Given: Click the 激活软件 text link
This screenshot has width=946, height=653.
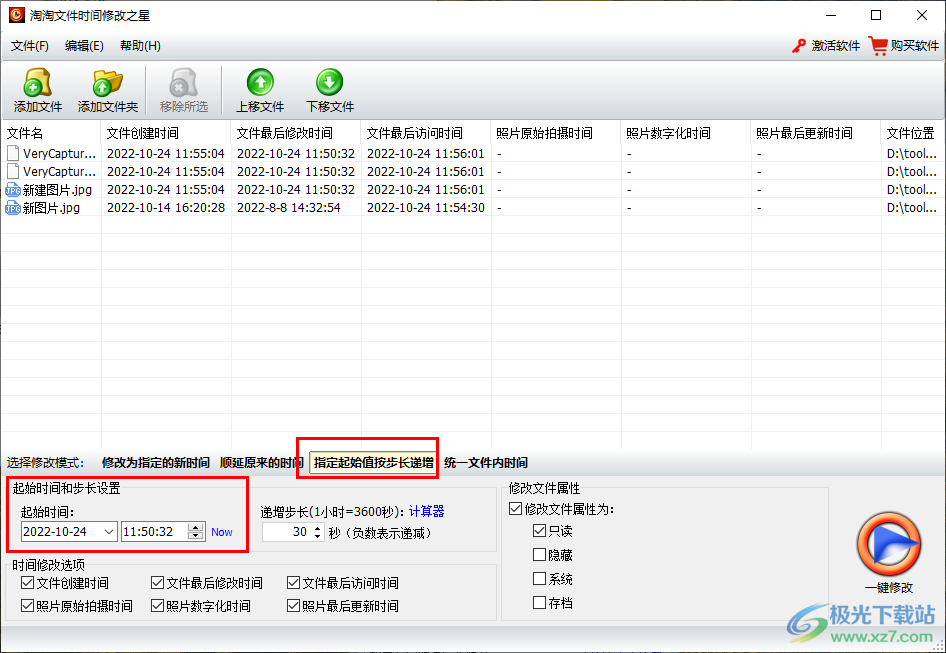Looking at the screenshot, I should (835, 46).
